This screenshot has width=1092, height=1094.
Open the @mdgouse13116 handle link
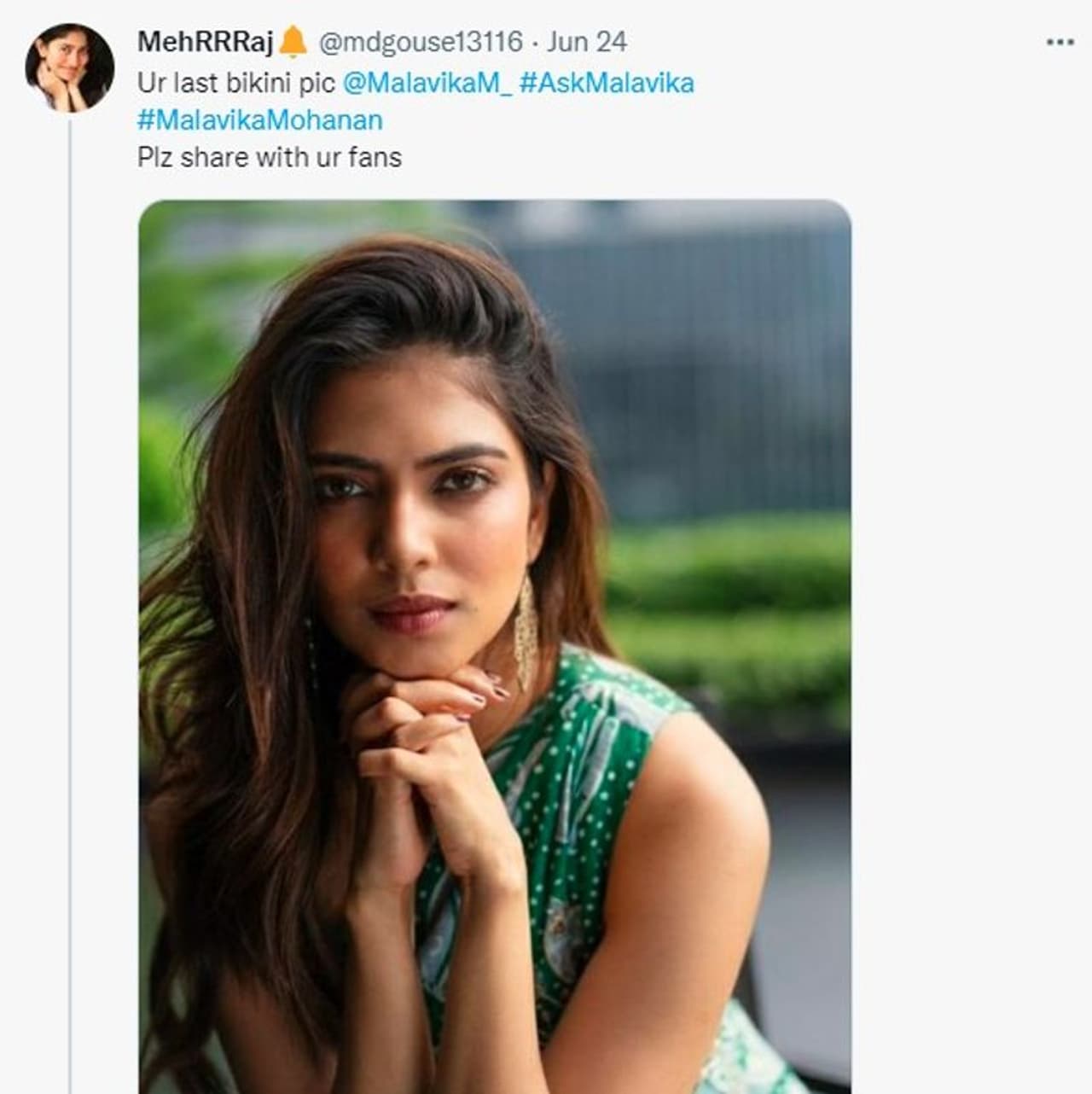420,42
